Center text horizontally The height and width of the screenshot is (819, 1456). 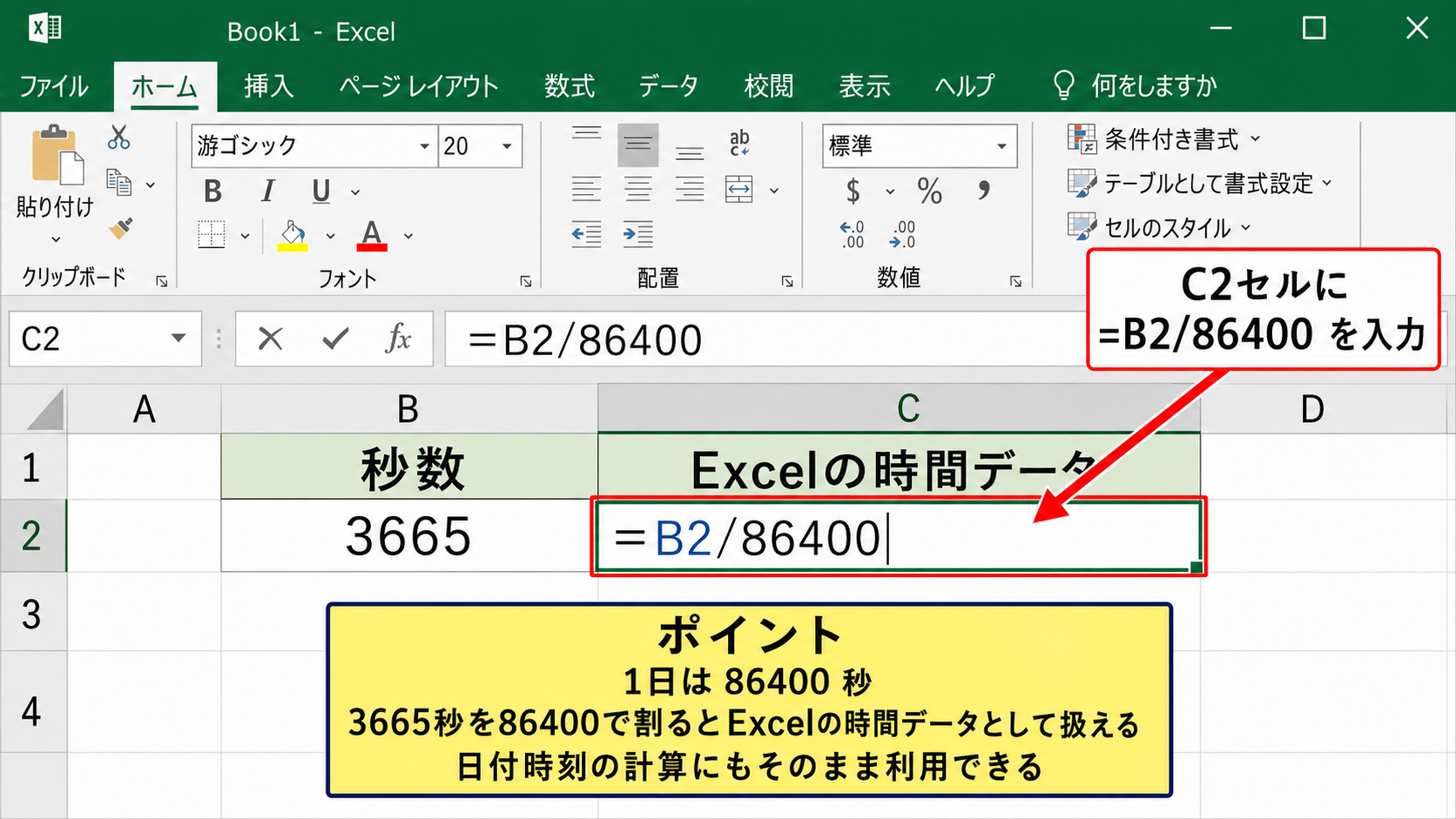coord(637,189)
